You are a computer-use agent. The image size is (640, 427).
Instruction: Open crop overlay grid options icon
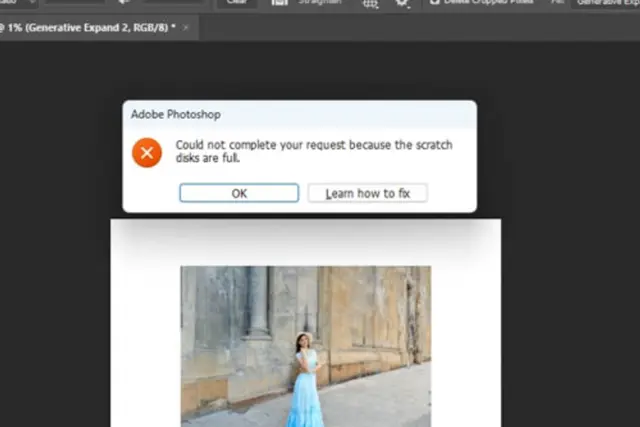click(370, 3)
